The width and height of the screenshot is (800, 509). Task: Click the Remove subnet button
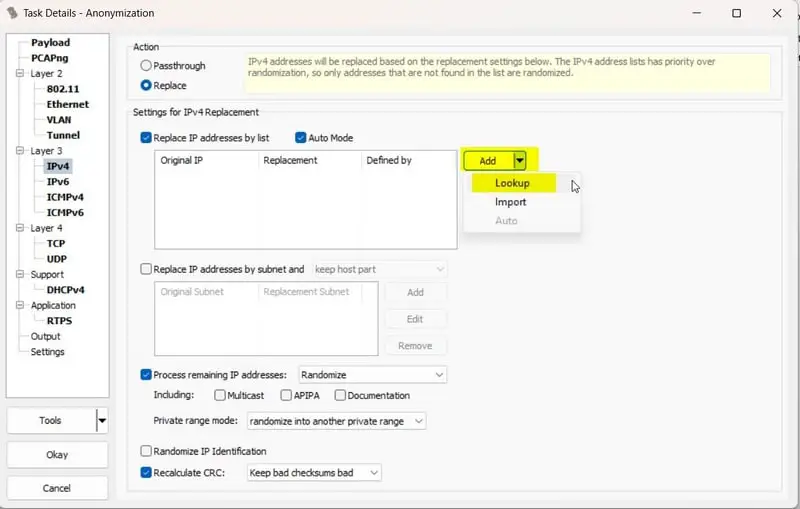click(415, 345)
